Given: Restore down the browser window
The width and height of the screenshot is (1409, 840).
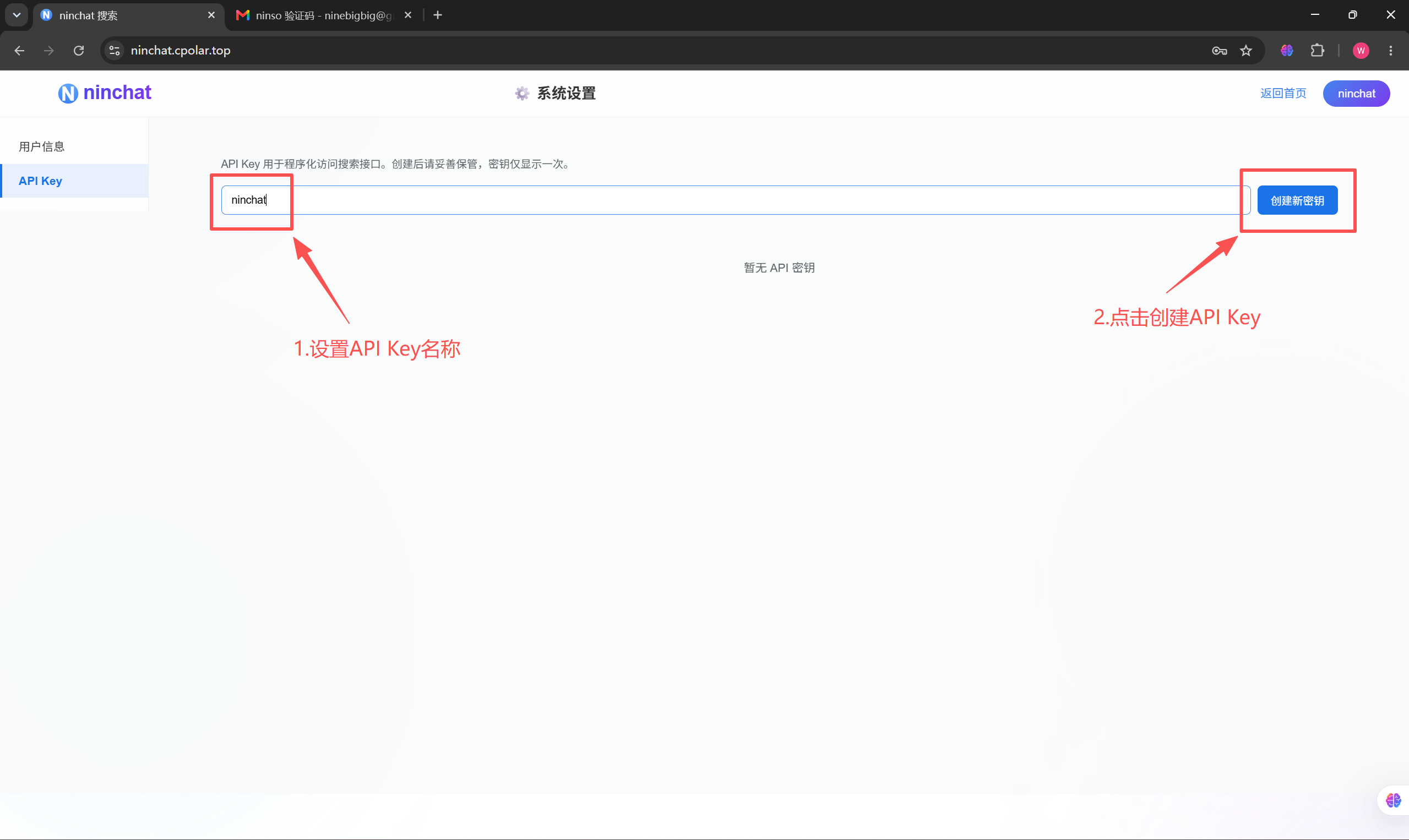Looking at the screenshot, I should (1352, 15).
